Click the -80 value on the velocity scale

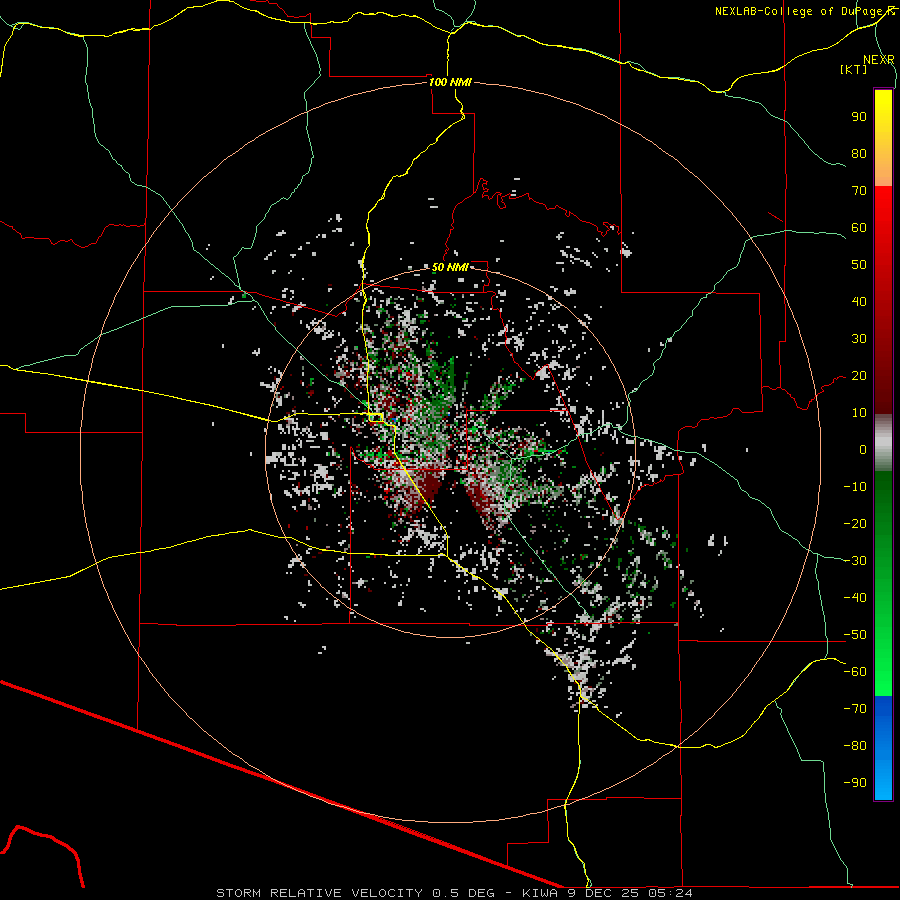point(855,746)
